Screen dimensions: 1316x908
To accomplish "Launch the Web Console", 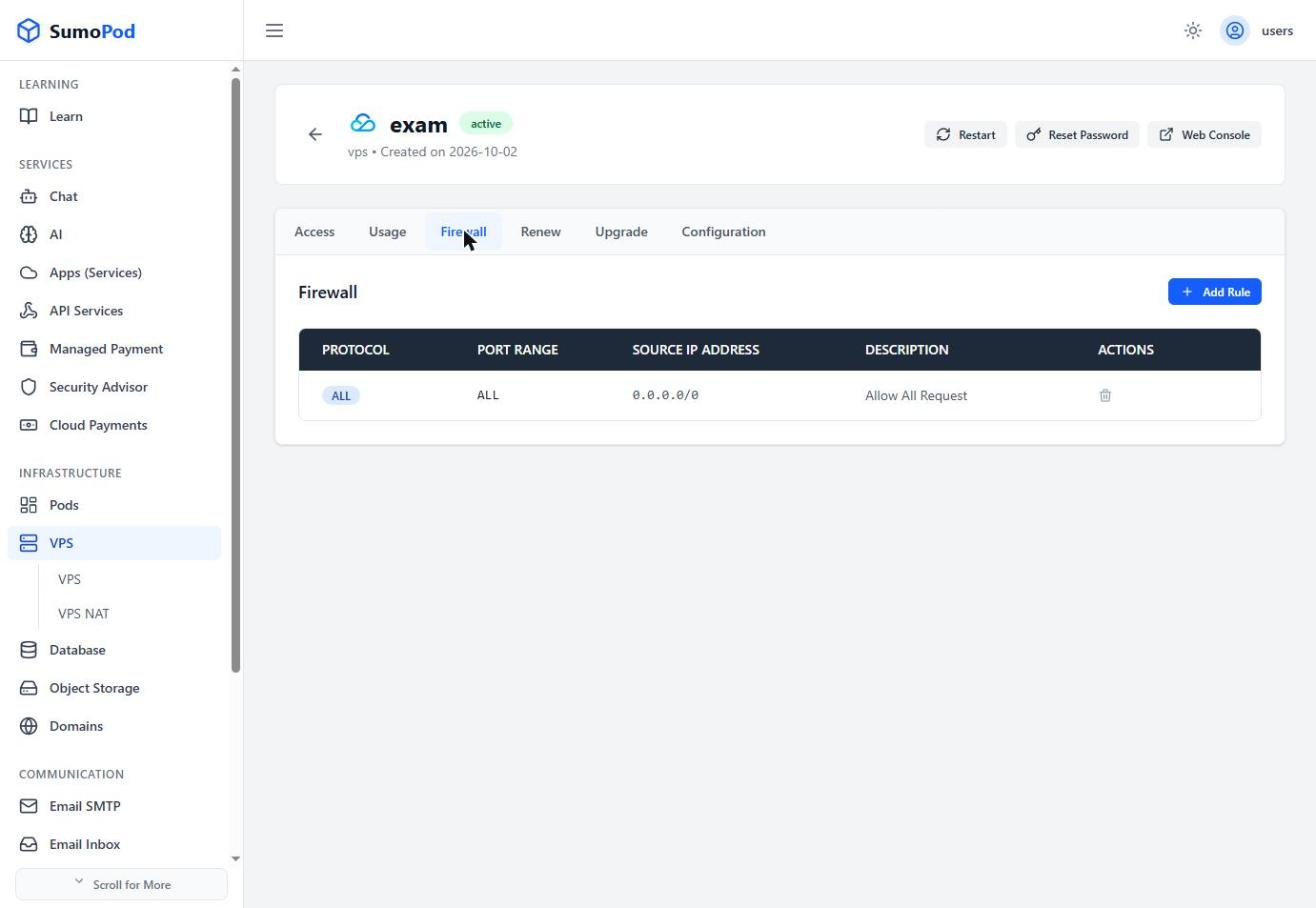I will [x=1204, y=135].
